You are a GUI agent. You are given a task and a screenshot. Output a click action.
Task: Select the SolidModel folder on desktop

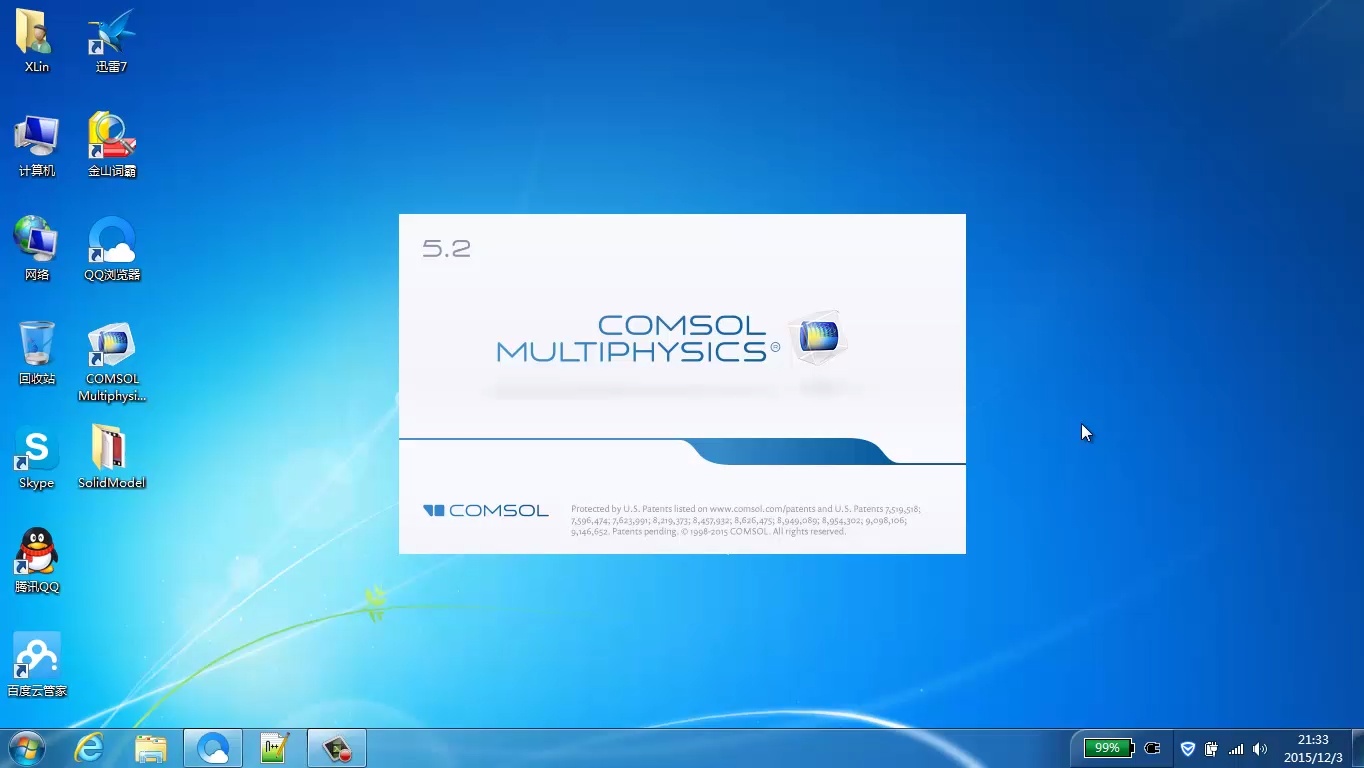111,451
